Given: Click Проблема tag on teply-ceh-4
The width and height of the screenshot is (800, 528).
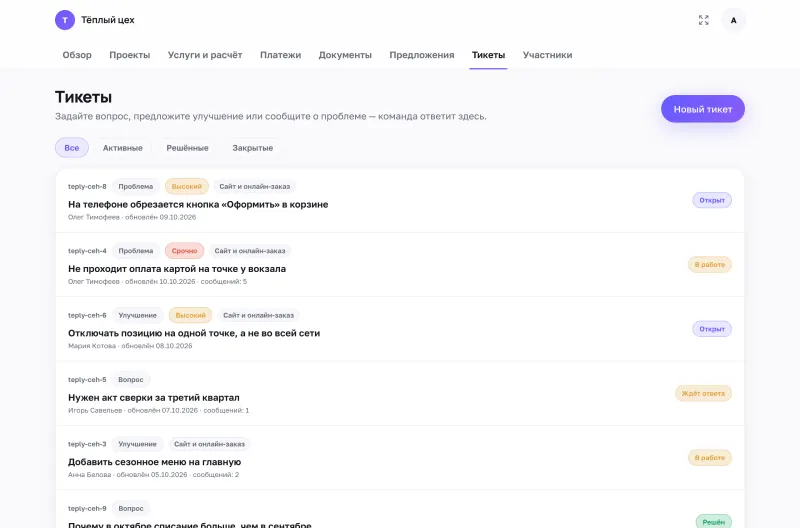Looking at the screenshot, I should pos(136,251).
